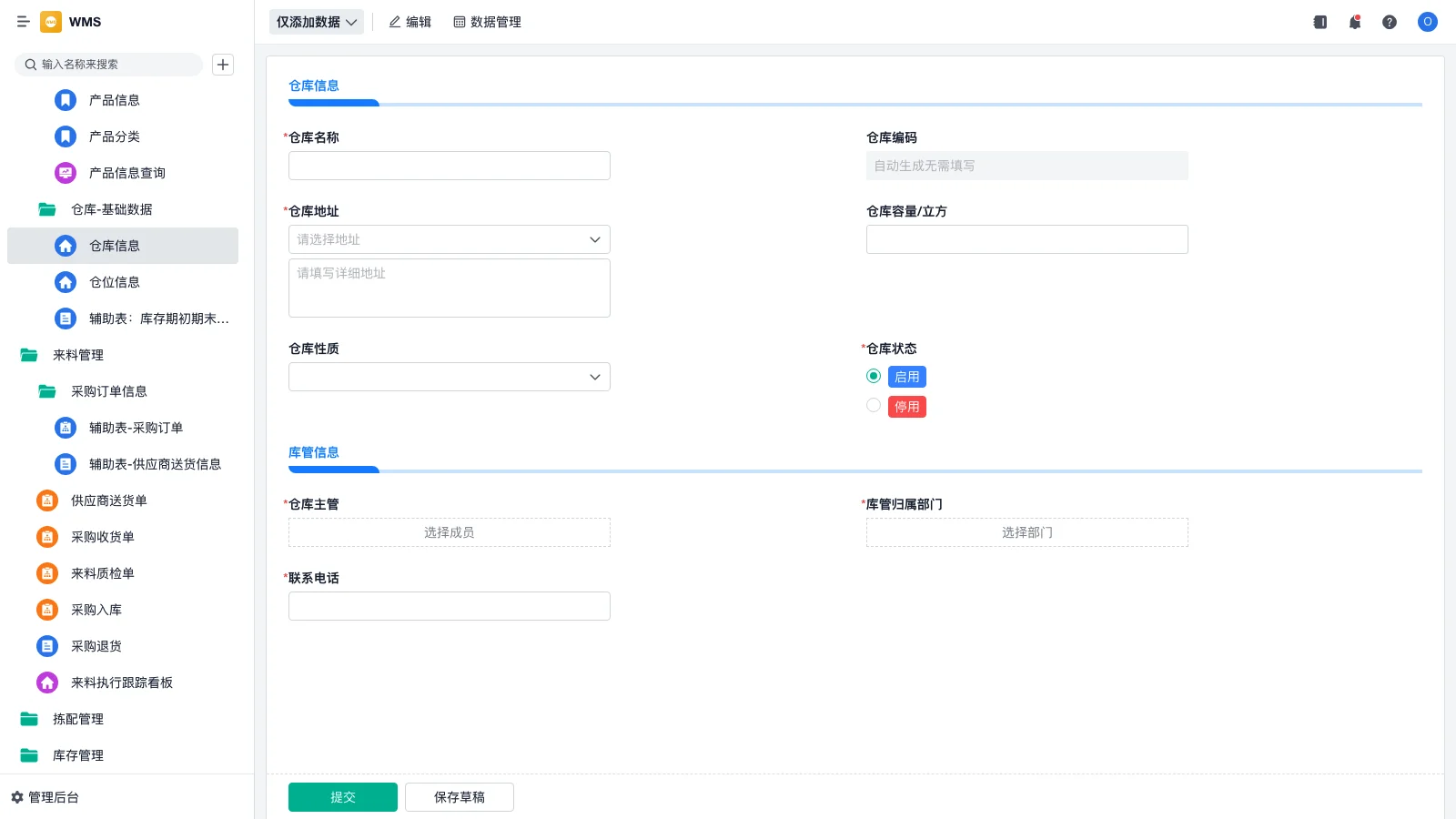Click the 联系电话 input field
This screenshot has width=1456, height=819.
tap(450, 606)
